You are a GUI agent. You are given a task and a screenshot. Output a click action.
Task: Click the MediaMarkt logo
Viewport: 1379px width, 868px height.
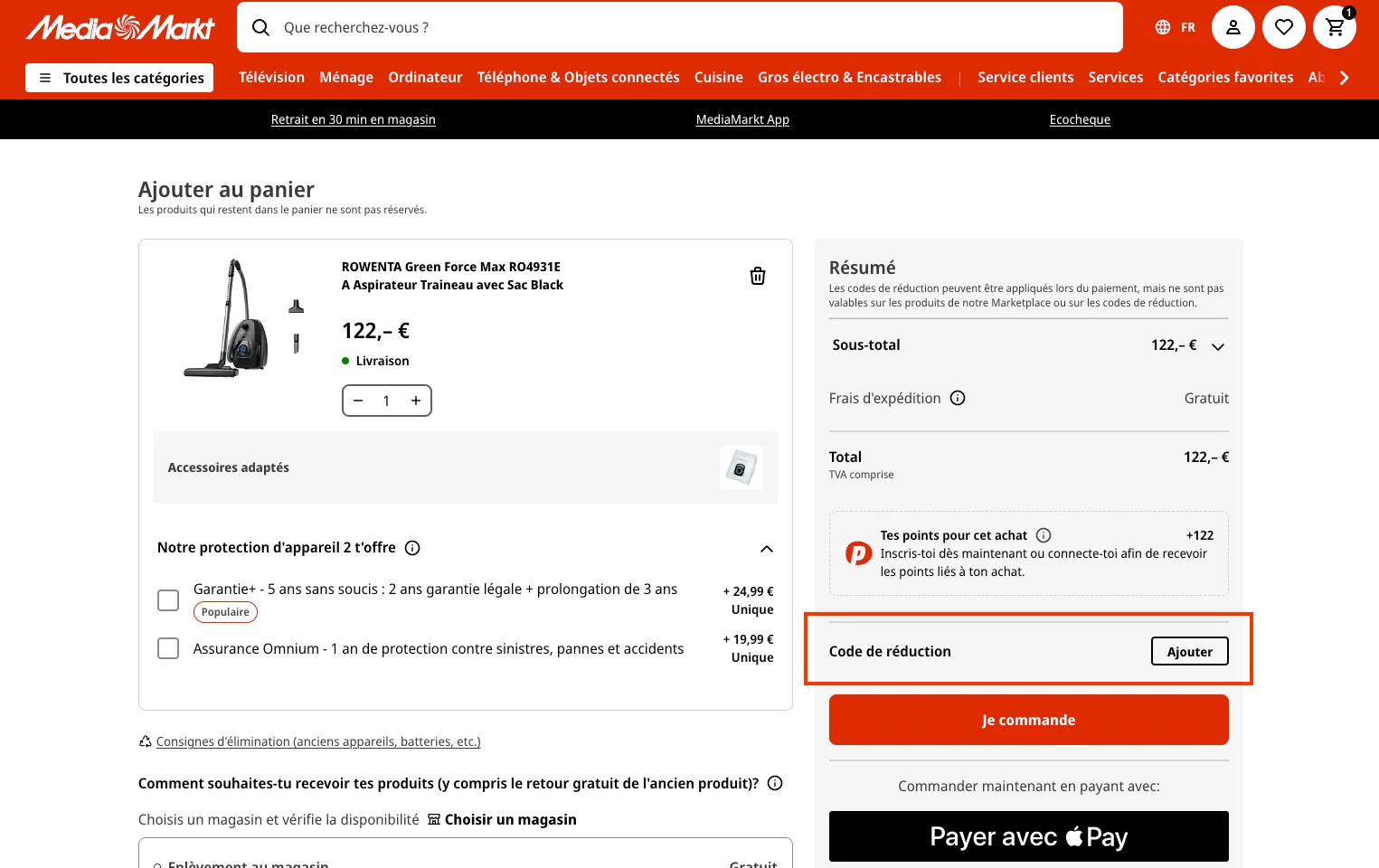tap(120, 28)
